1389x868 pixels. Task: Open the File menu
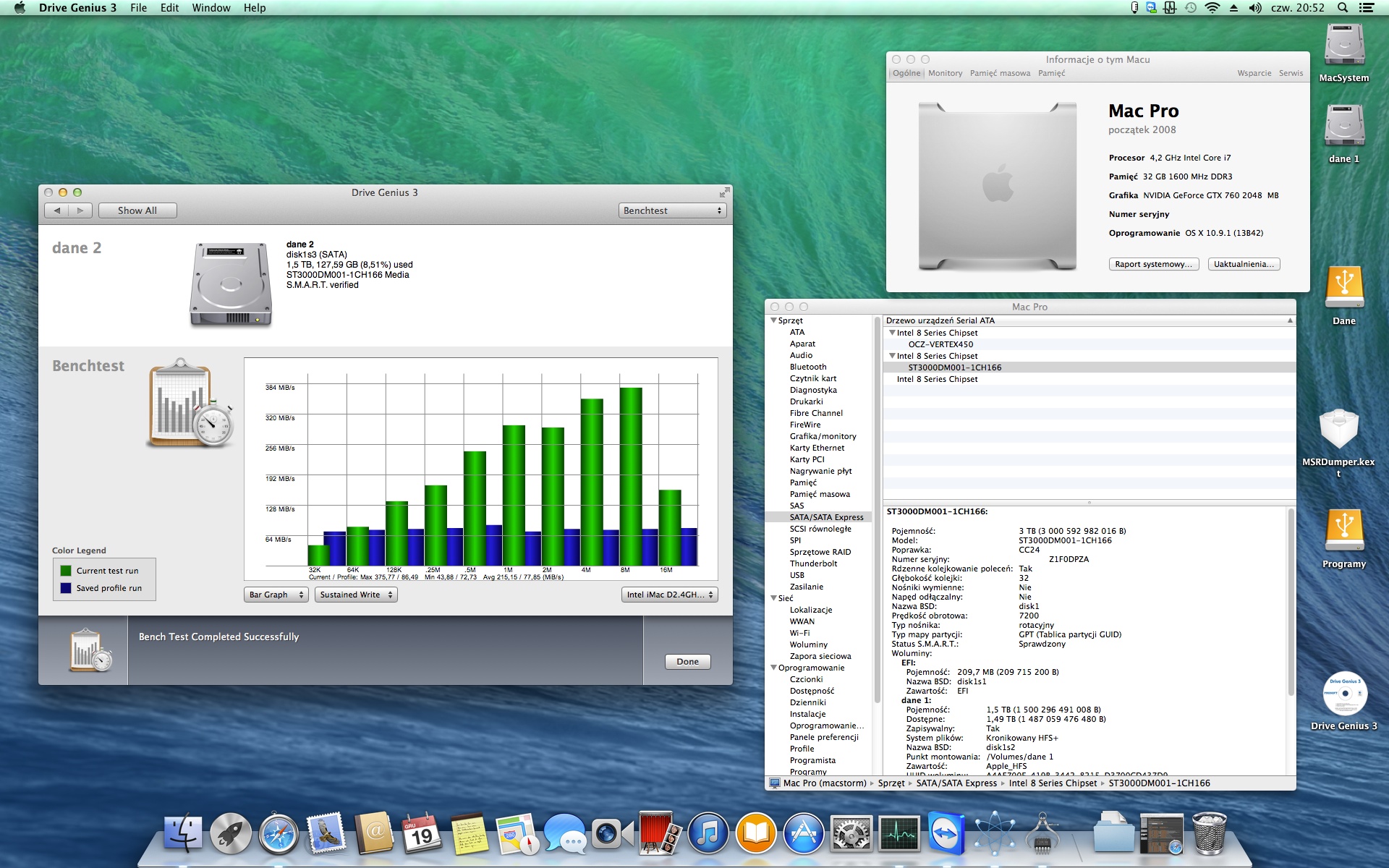(138, 8)
